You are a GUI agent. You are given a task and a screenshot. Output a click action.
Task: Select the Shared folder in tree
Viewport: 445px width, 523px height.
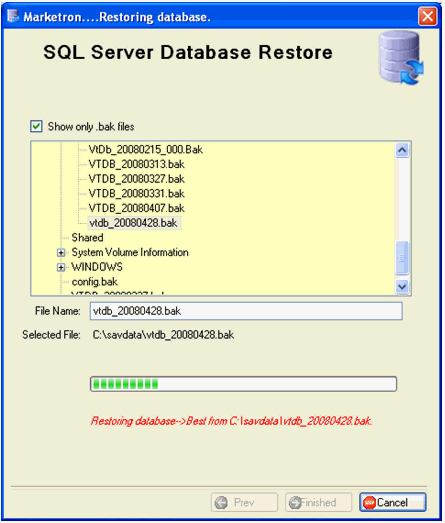point(87,237)
